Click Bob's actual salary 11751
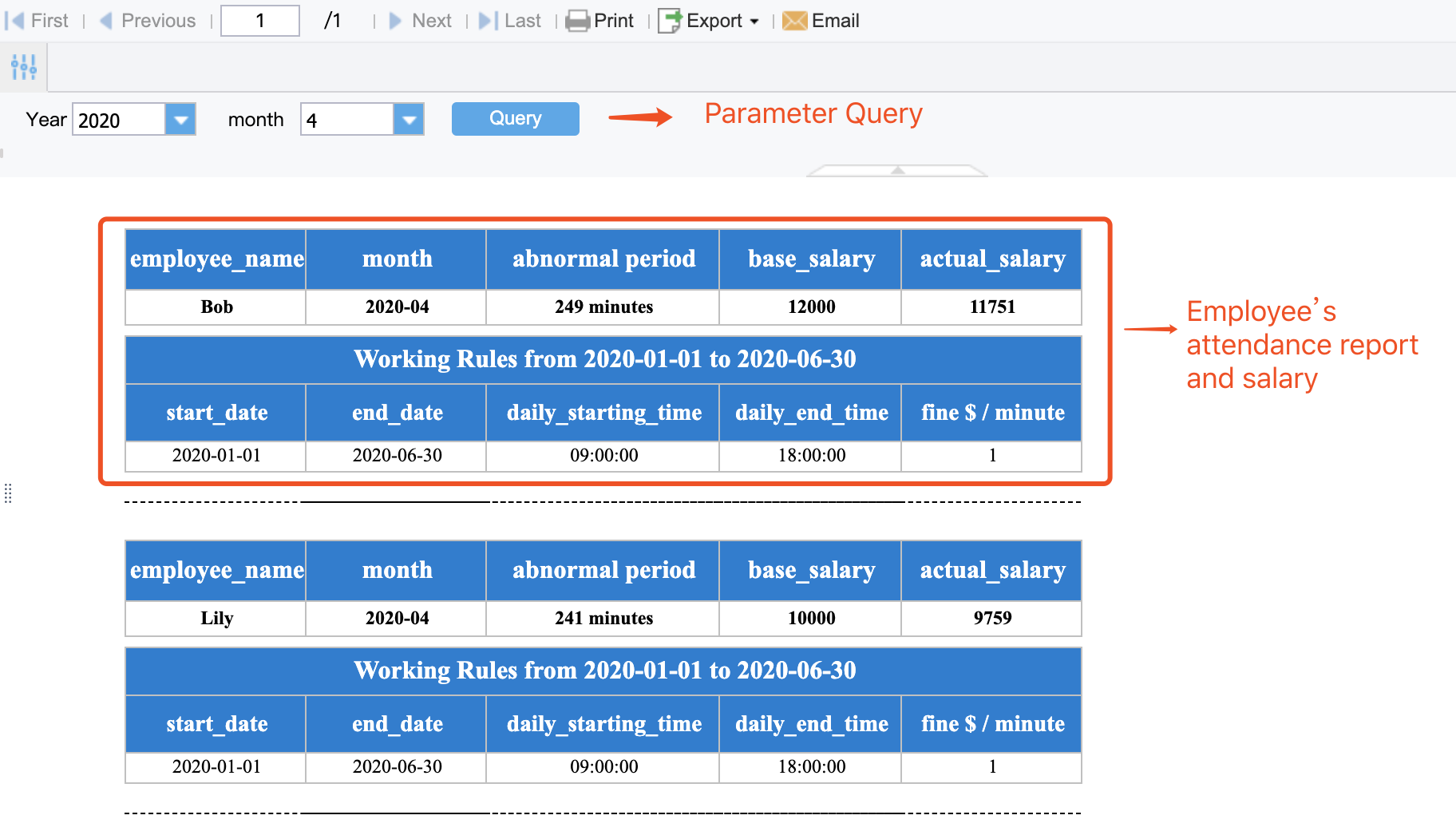This screenshot has height=835, width=1456. tap(992, 307)
